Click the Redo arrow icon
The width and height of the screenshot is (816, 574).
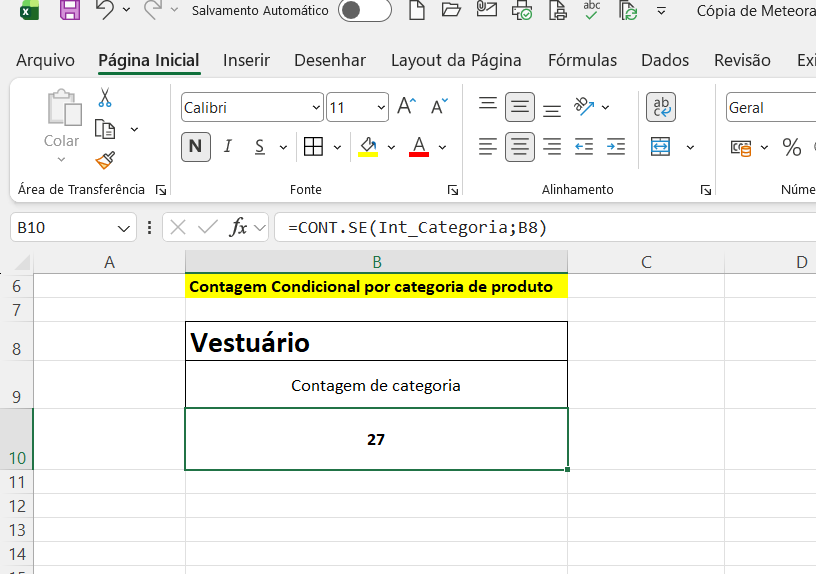pos(153,10)
